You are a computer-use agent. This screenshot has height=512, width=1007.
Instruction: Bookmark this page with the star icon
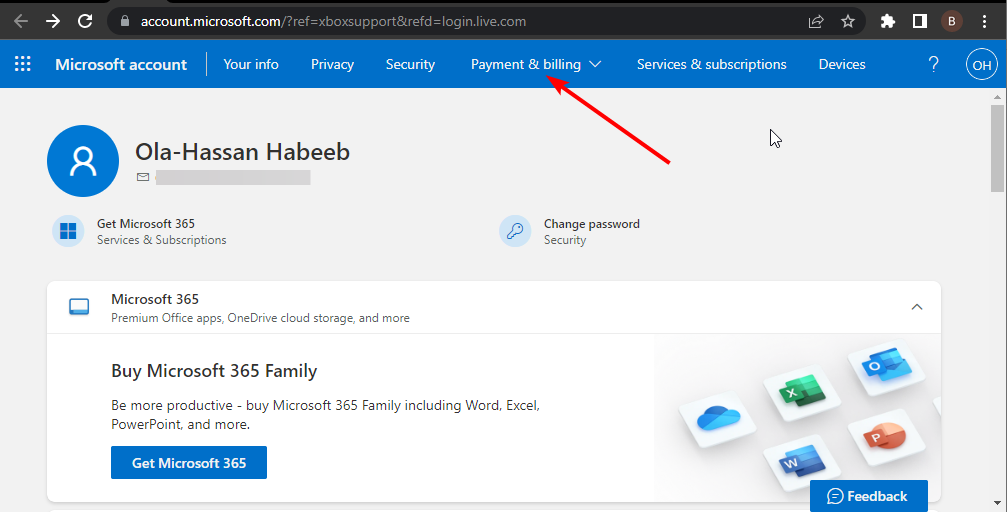[848, 21]
